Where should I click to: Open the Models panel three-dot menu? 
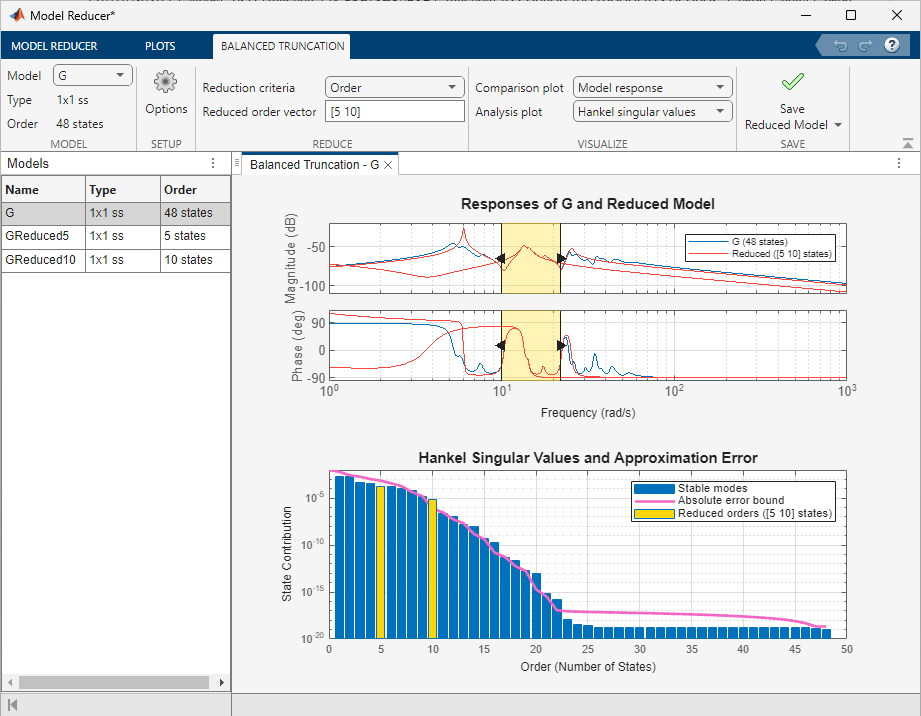(x=212, y=164)
